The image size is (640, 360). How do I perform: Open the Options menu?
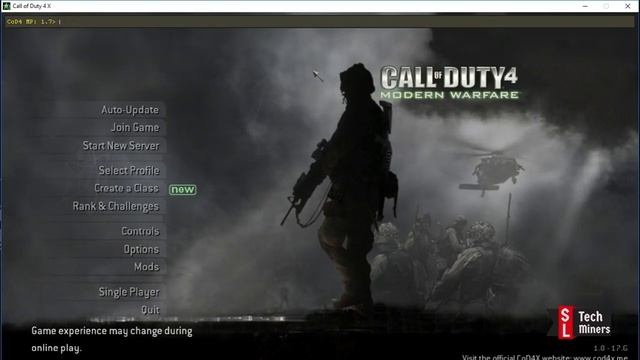point(141,249)
